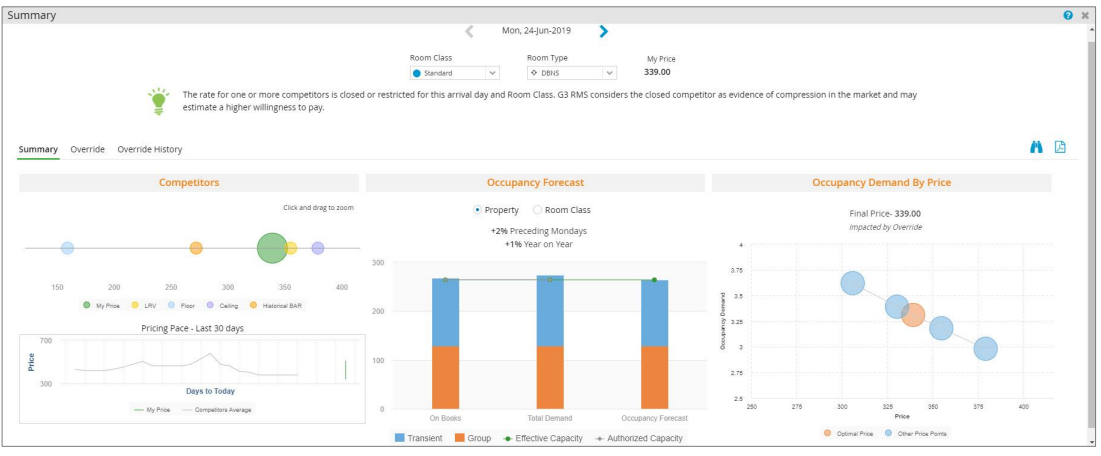Viewport: 1101px width, 456px height.
Task: Toggle Historical BAR in competitors legend
Action: click(279, 305)
